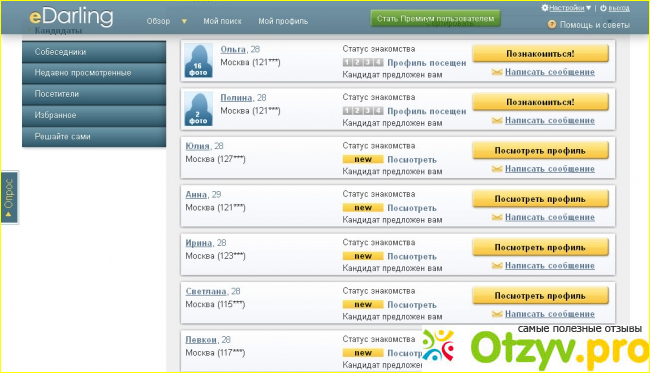
Task: Click Полина's 2 фото avatar thumbnail
Action: click(x=198, y=109)
